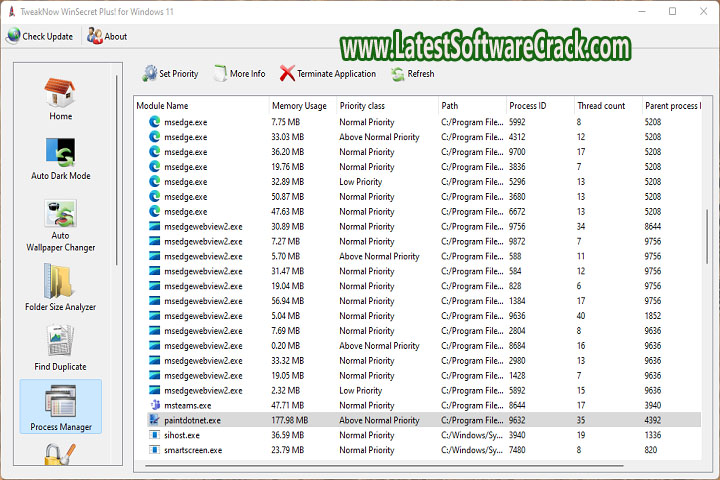
Task: Select Process Manager in sidebar
Action: tap(61, 407)
